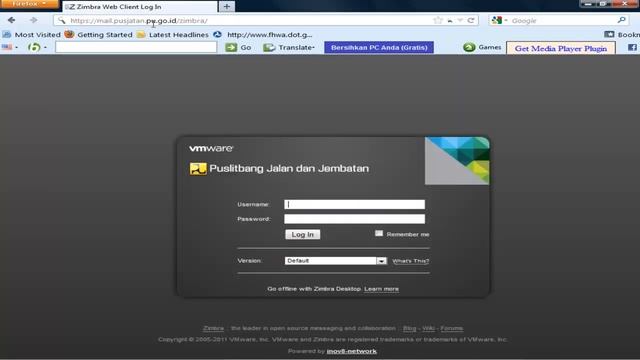Viewport: 640px width, 360px height.
Task: Open the Wiki footer link
Action: pos(429,328)
